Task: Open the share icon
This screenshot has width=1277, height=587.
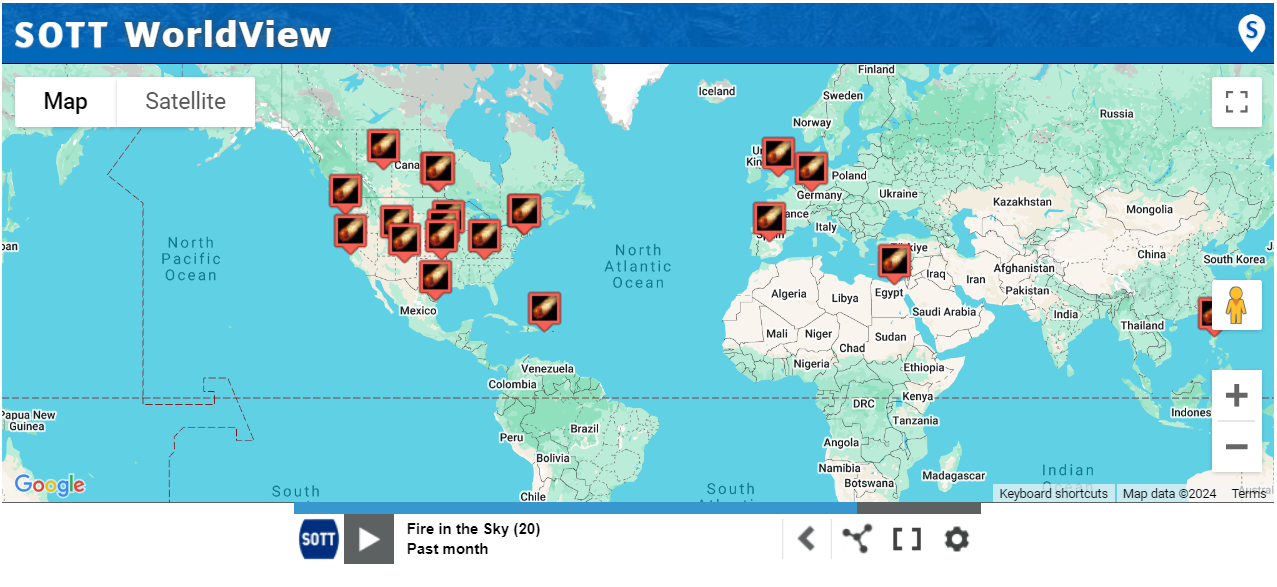Action: coord(856,540)
